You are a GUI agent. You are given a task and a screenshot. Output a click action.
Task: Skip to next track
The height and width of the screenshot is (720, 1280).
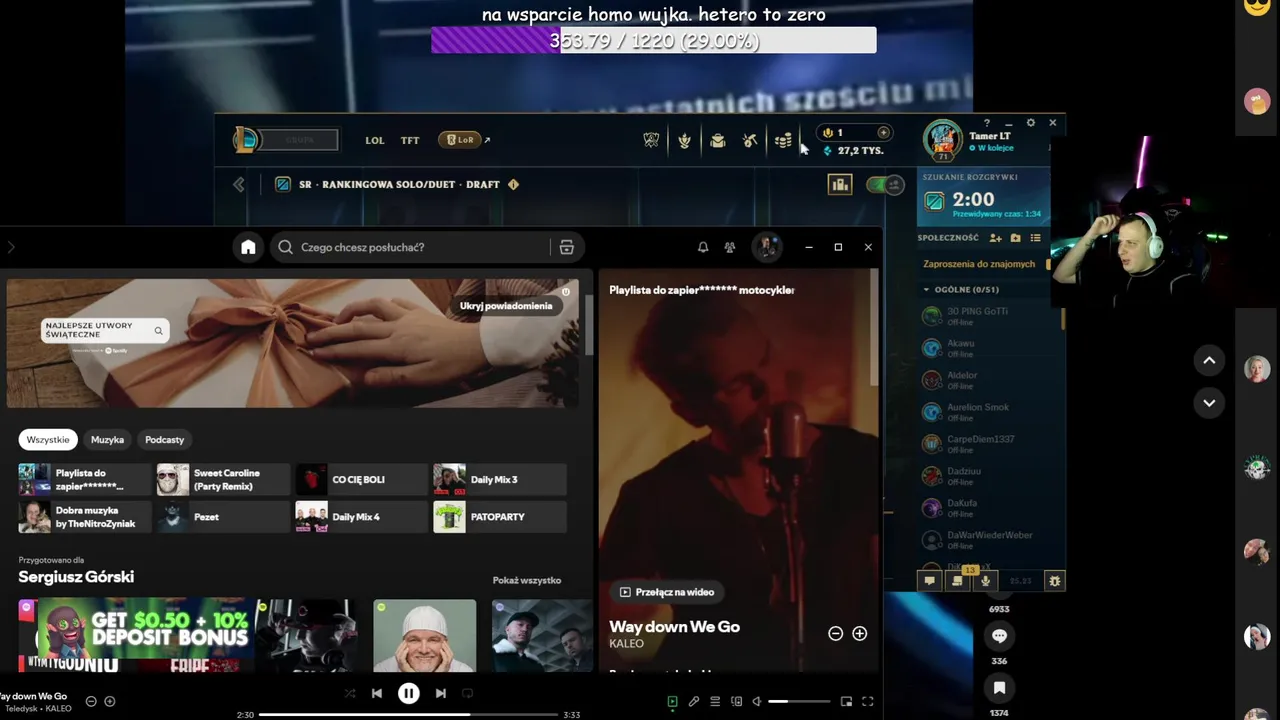pos(440,693)
